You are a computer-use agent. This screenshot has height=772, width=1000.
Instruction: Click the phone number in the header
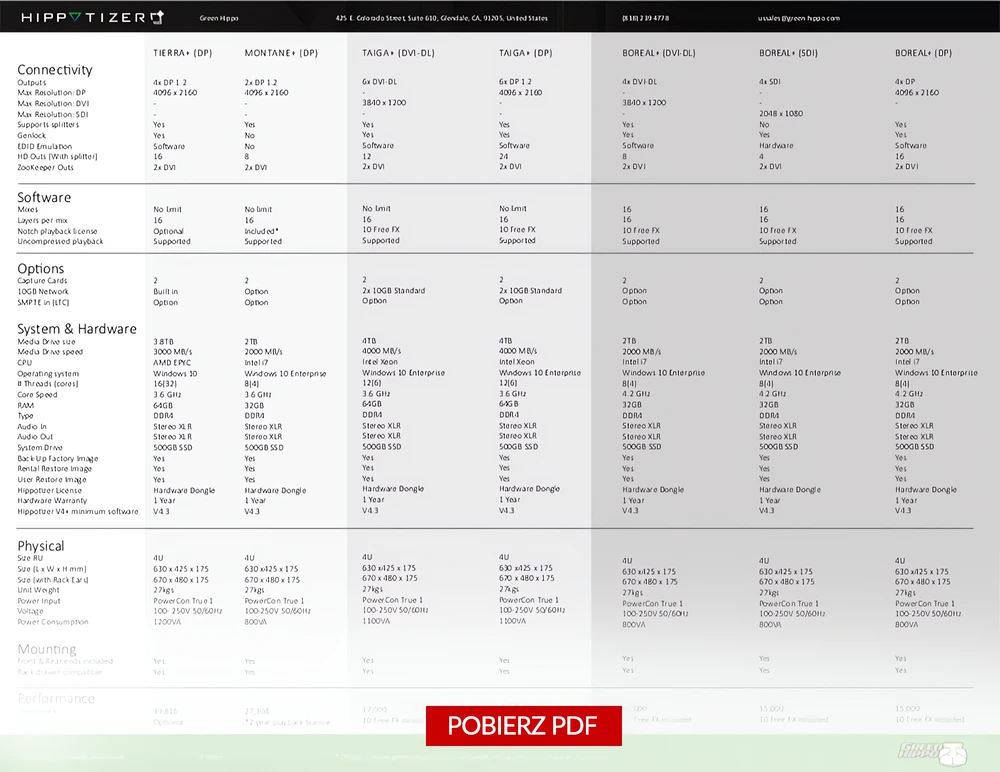[645, 19]
